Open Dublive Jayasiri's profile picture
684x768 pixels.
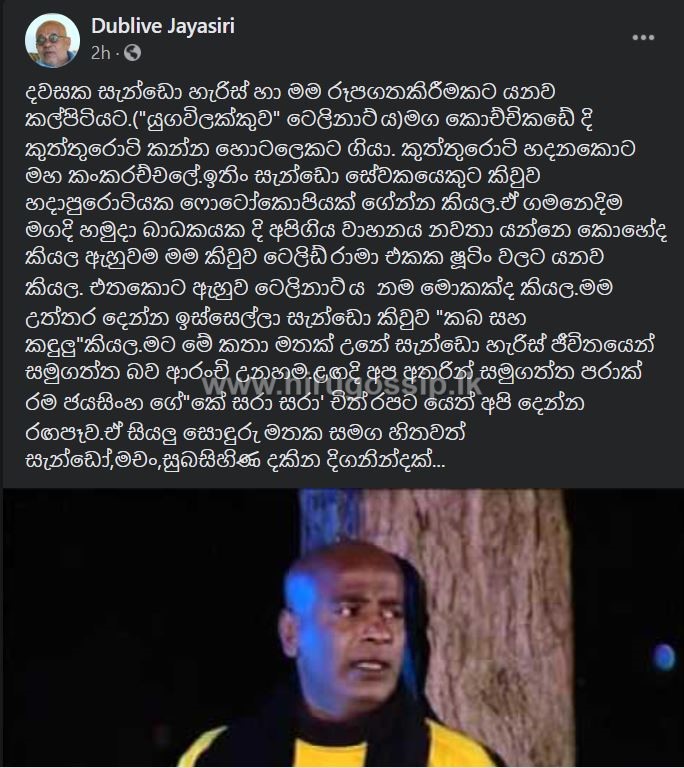(x=52, y=40)
